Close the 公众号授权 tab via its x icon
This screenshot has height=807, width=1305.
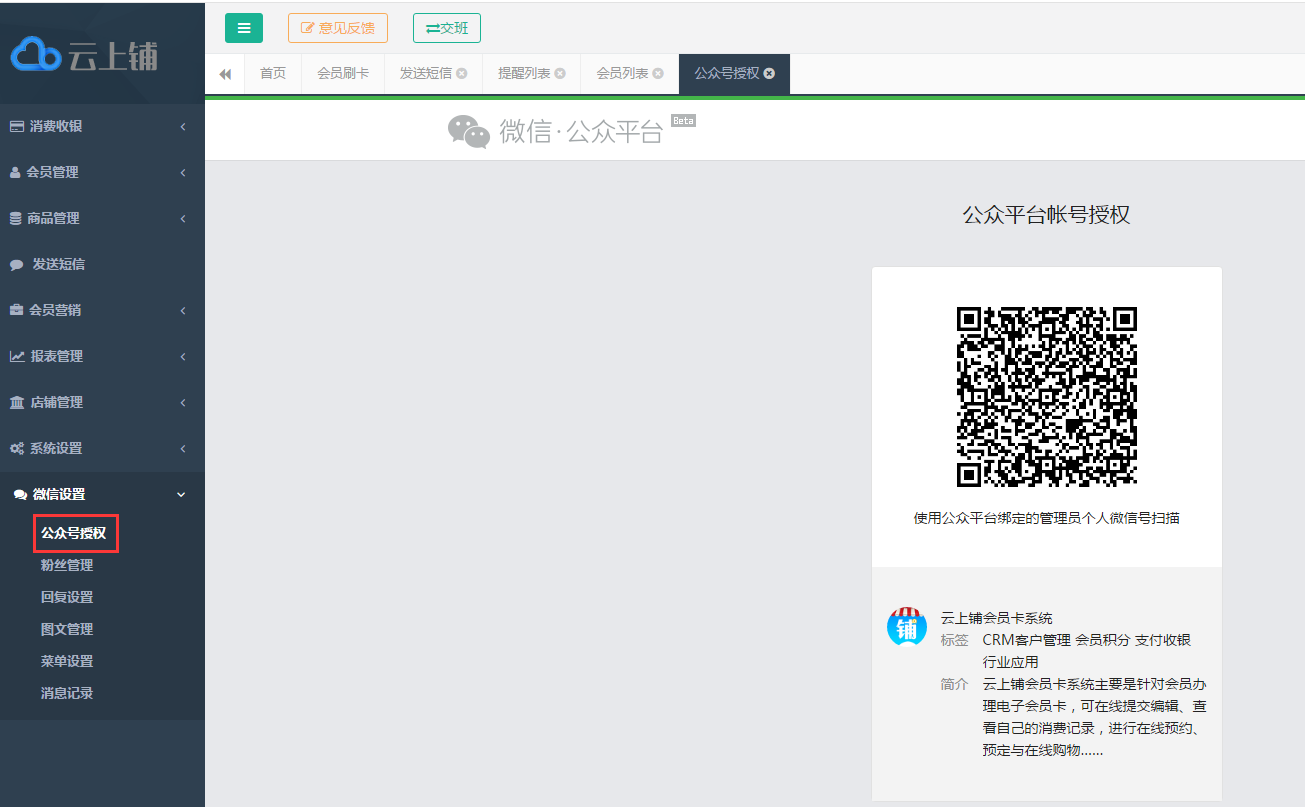tap(769, 74)
